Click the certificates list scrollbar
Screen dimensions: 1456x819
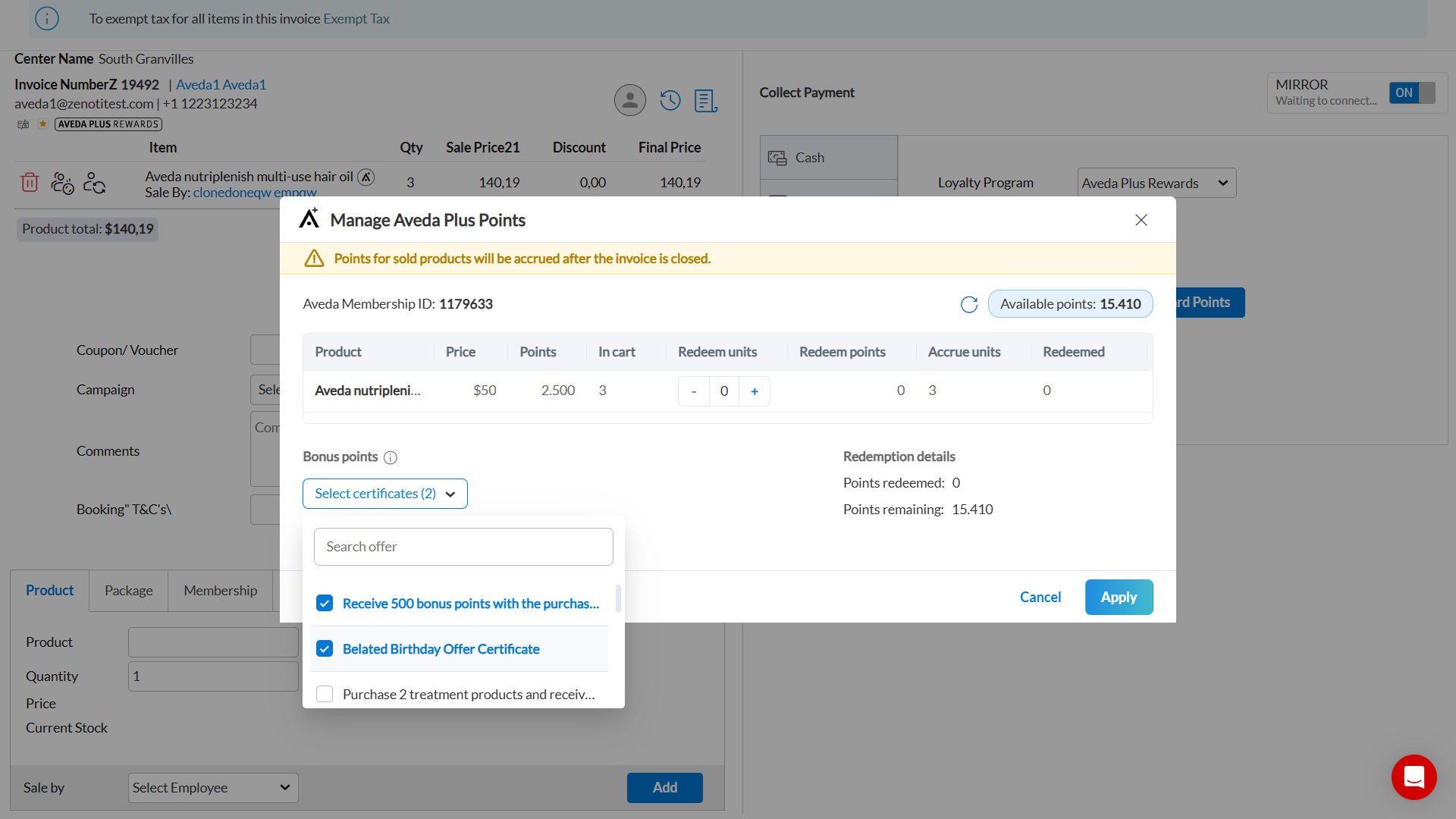pyautogui.click(x=619, y=598)
